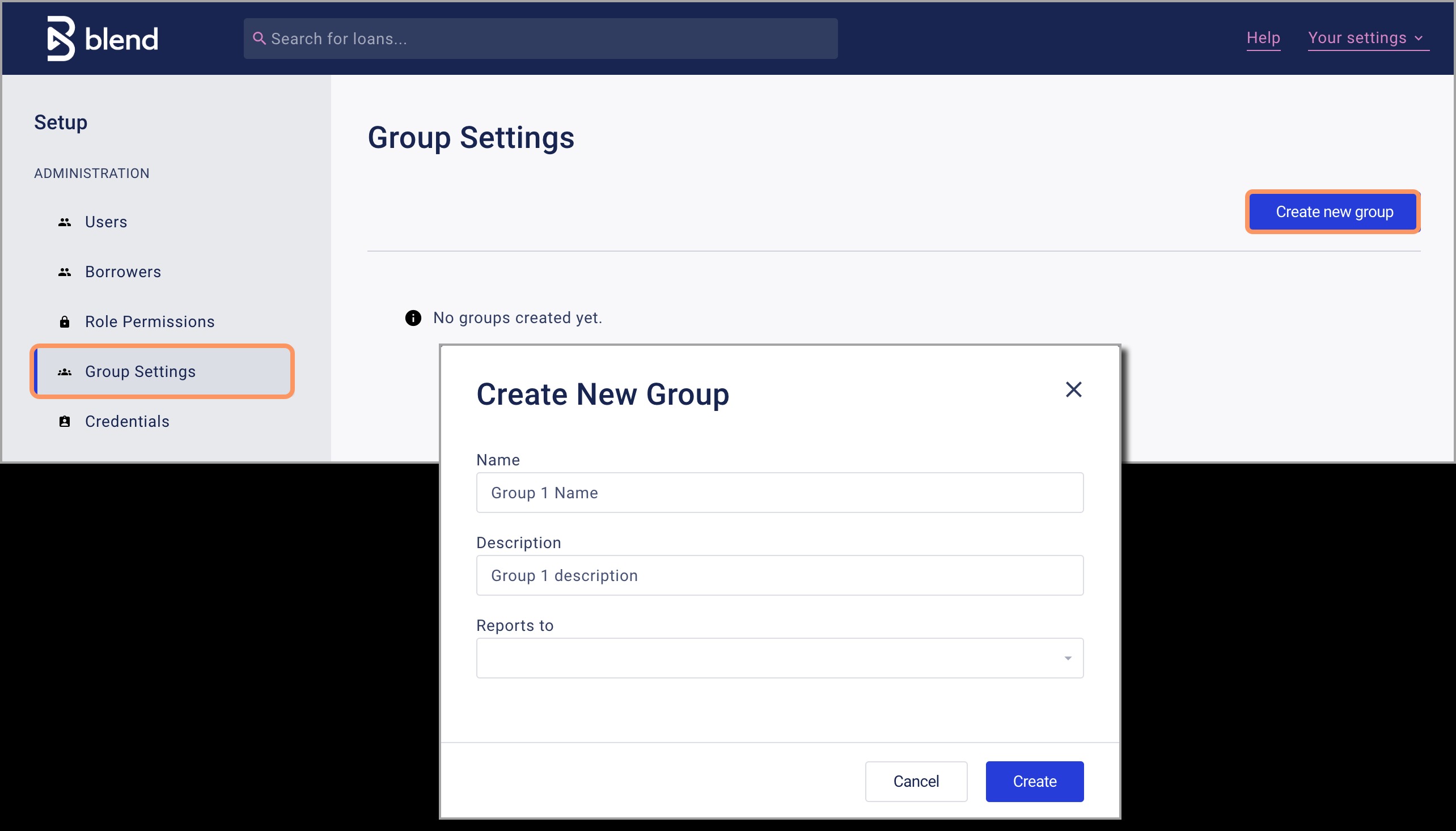
Task: Select Role Permissions menu item
Action: point(150,322)
